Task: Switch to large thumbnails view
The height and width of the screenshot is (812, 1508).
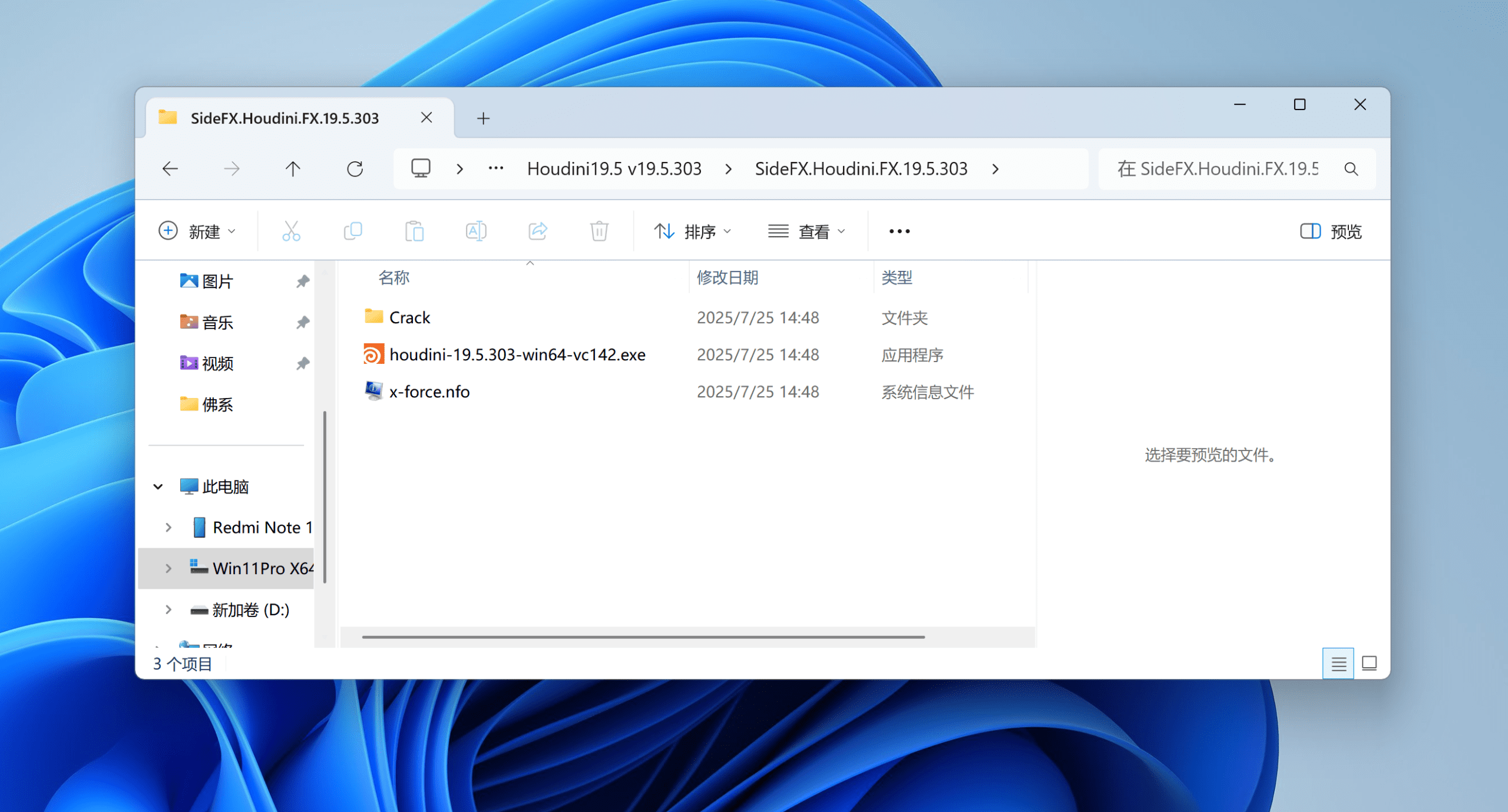Action: tap(1370, 664)
